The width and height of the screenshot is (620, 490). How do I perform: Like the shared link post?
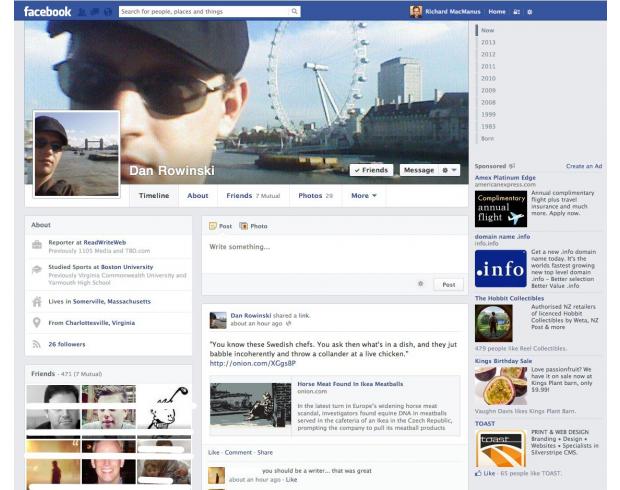[214, 452]
